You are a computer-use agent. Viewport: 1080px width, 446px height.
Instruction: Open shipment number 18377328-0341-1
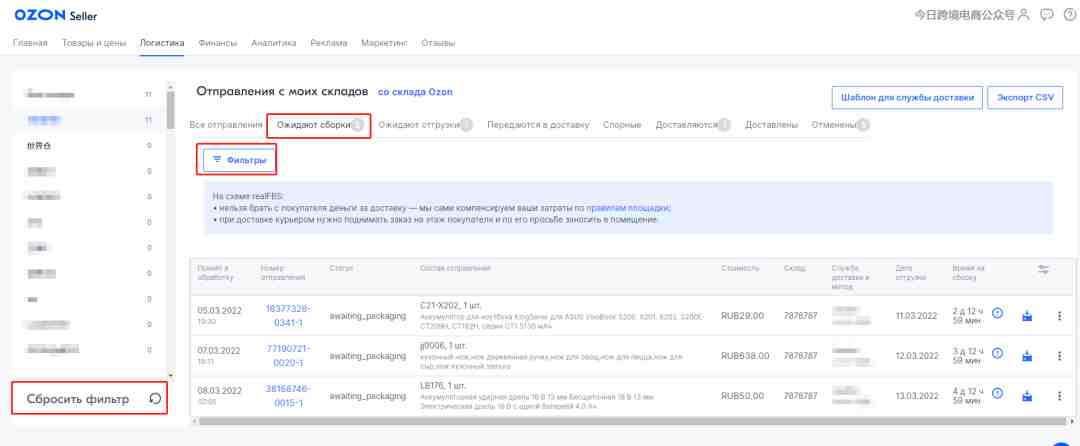(287, 315)
